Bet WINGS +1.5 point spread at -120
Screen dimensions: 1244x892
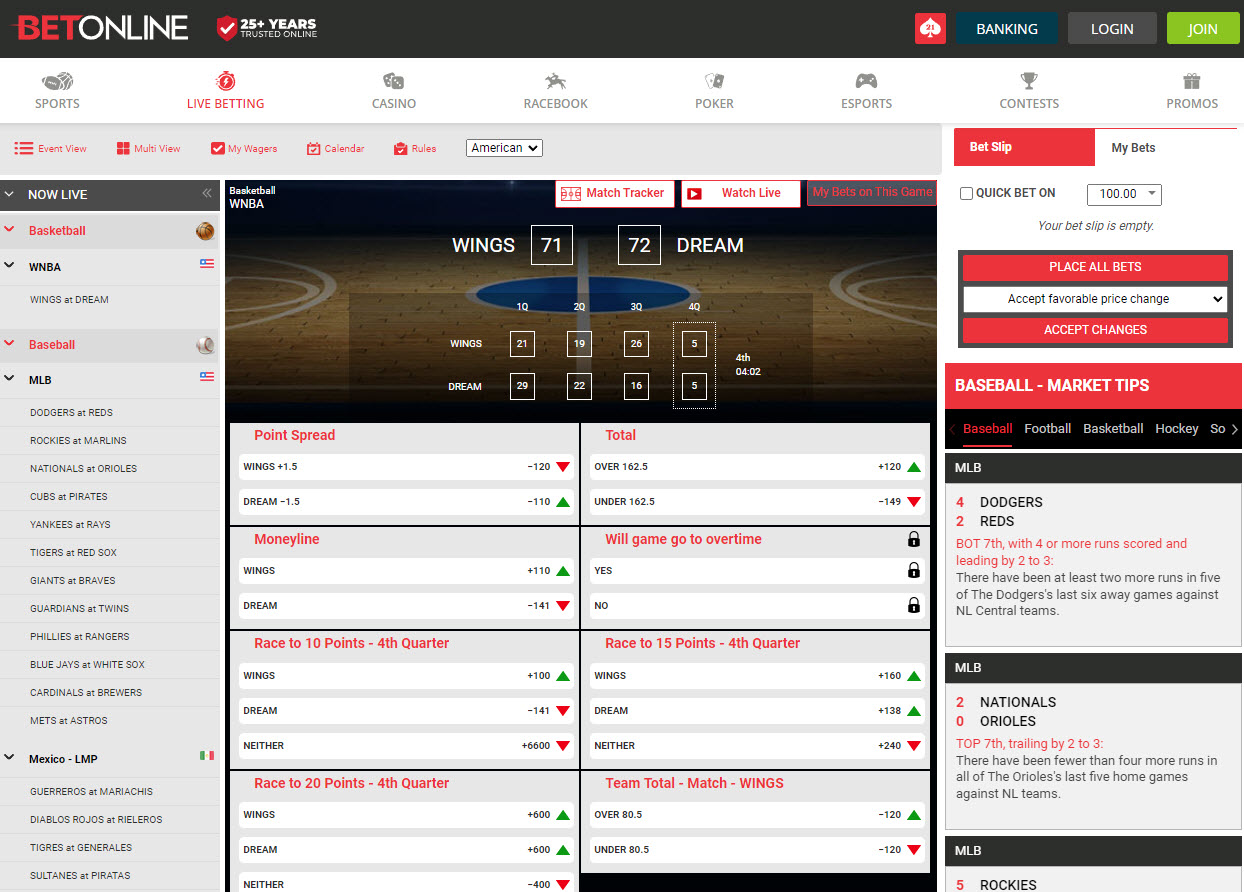click(404, 467)
